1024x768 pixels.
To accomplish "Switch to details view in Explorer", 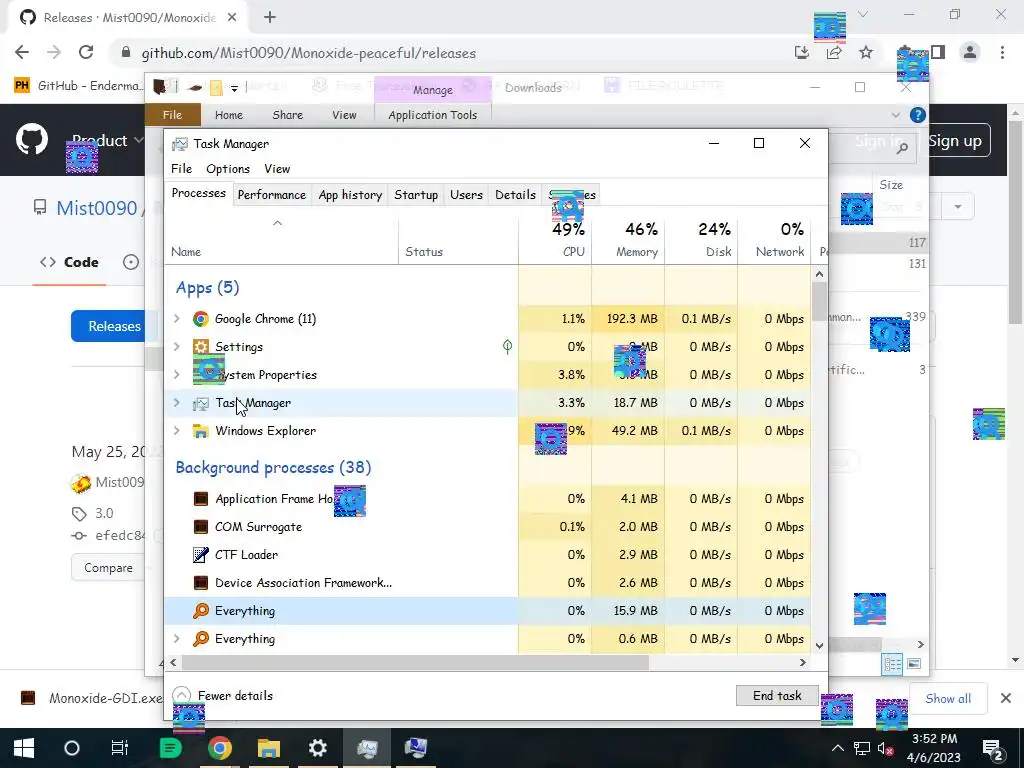I will pyautogui.click(x=892, y=664).
